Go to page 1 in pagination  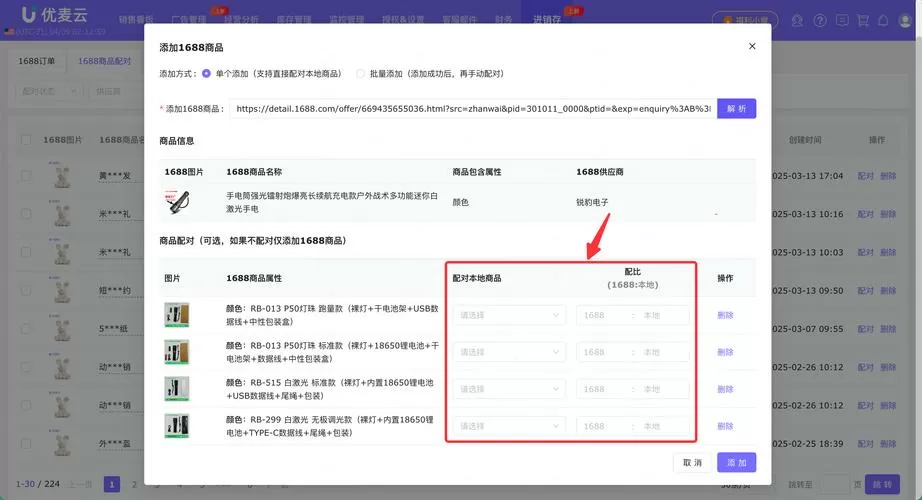[x=112, y=484]
